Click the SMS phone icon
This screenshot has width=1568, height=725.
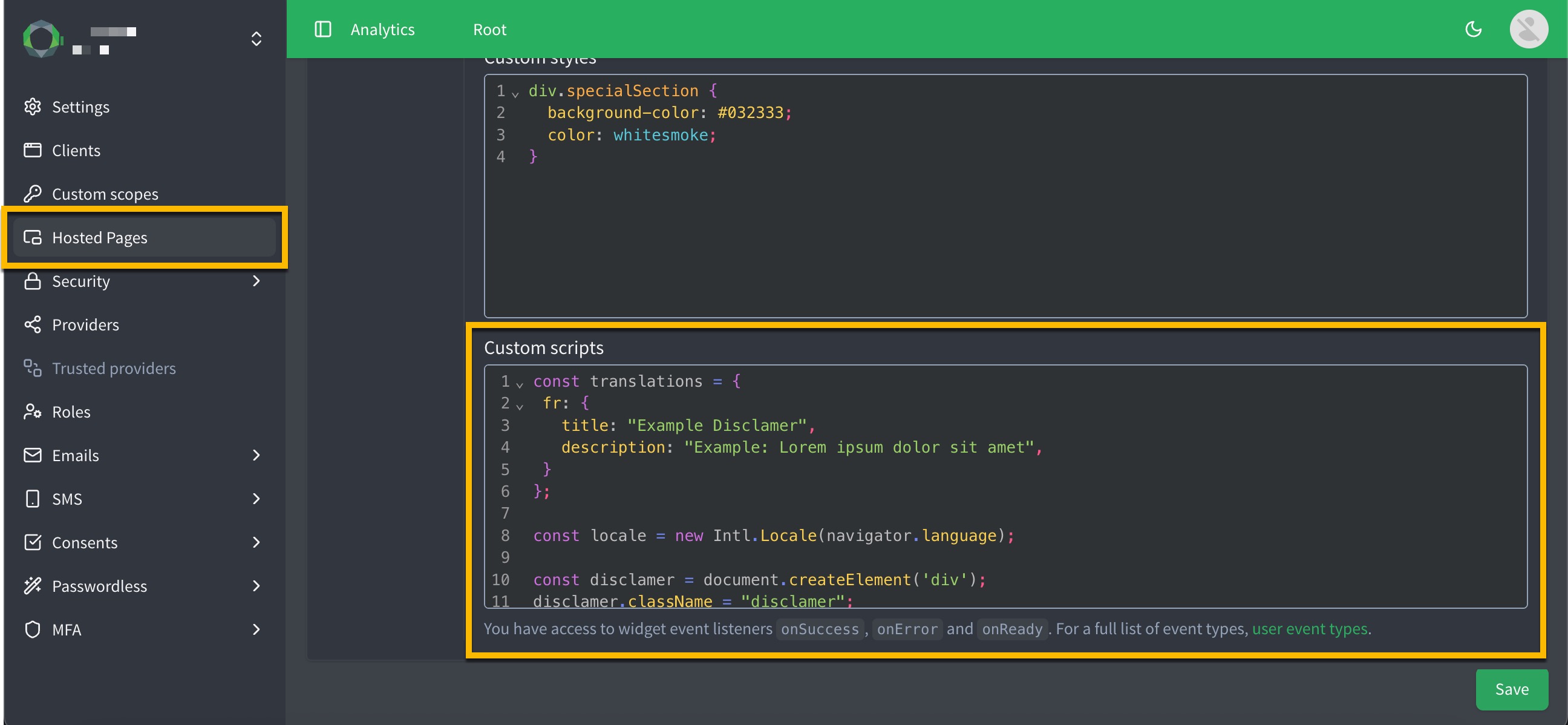point(33,499)
